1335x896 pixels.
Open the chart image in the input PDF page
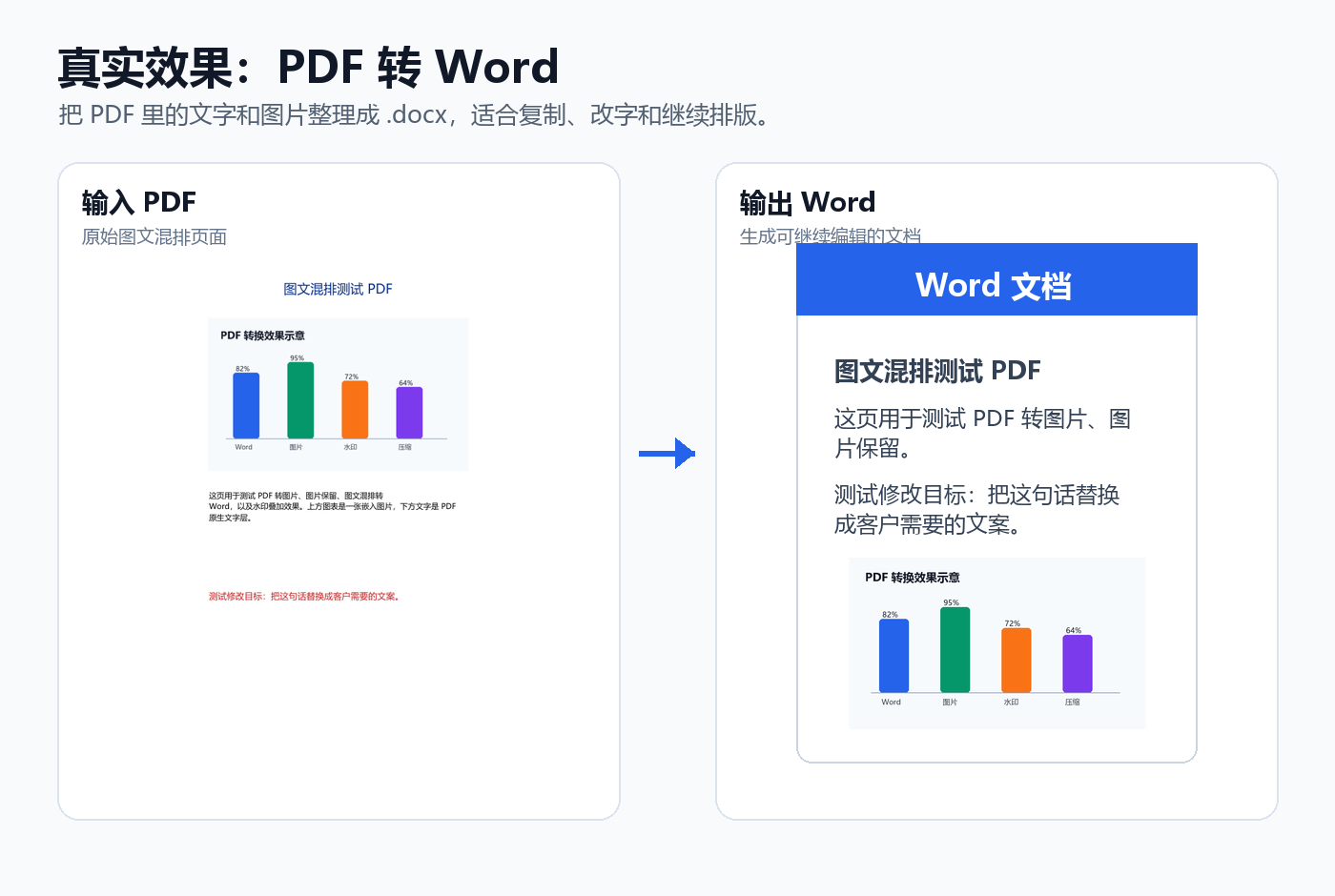point(338,395)
